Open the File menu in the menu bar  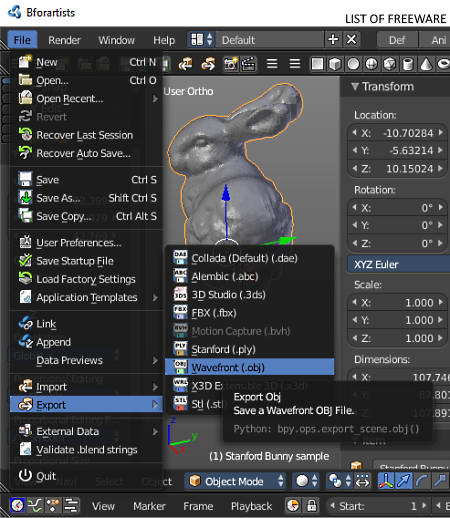pos(22,40)
